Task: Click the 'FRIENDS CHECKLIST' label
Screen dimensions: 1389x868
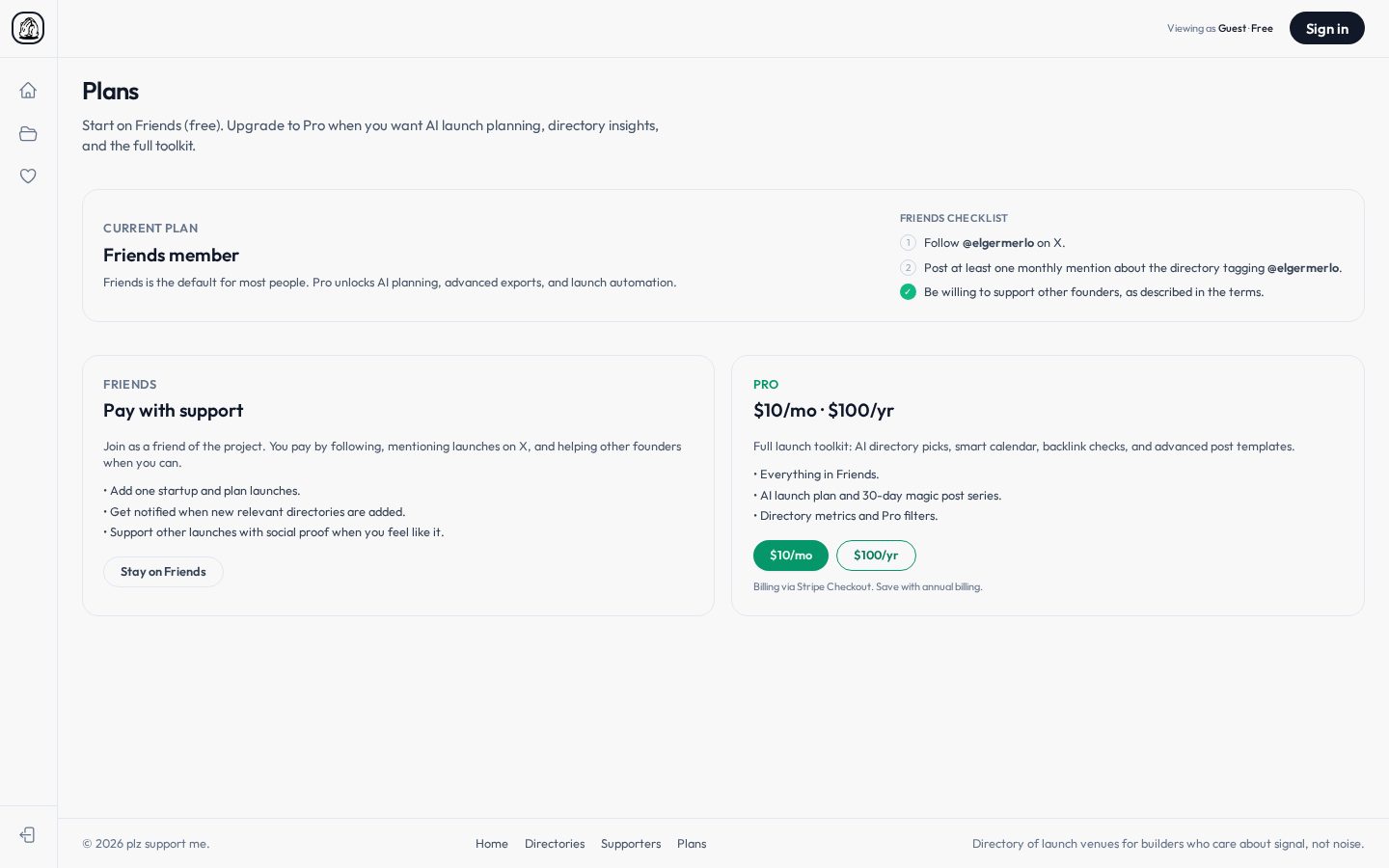Action: (954, 219)
